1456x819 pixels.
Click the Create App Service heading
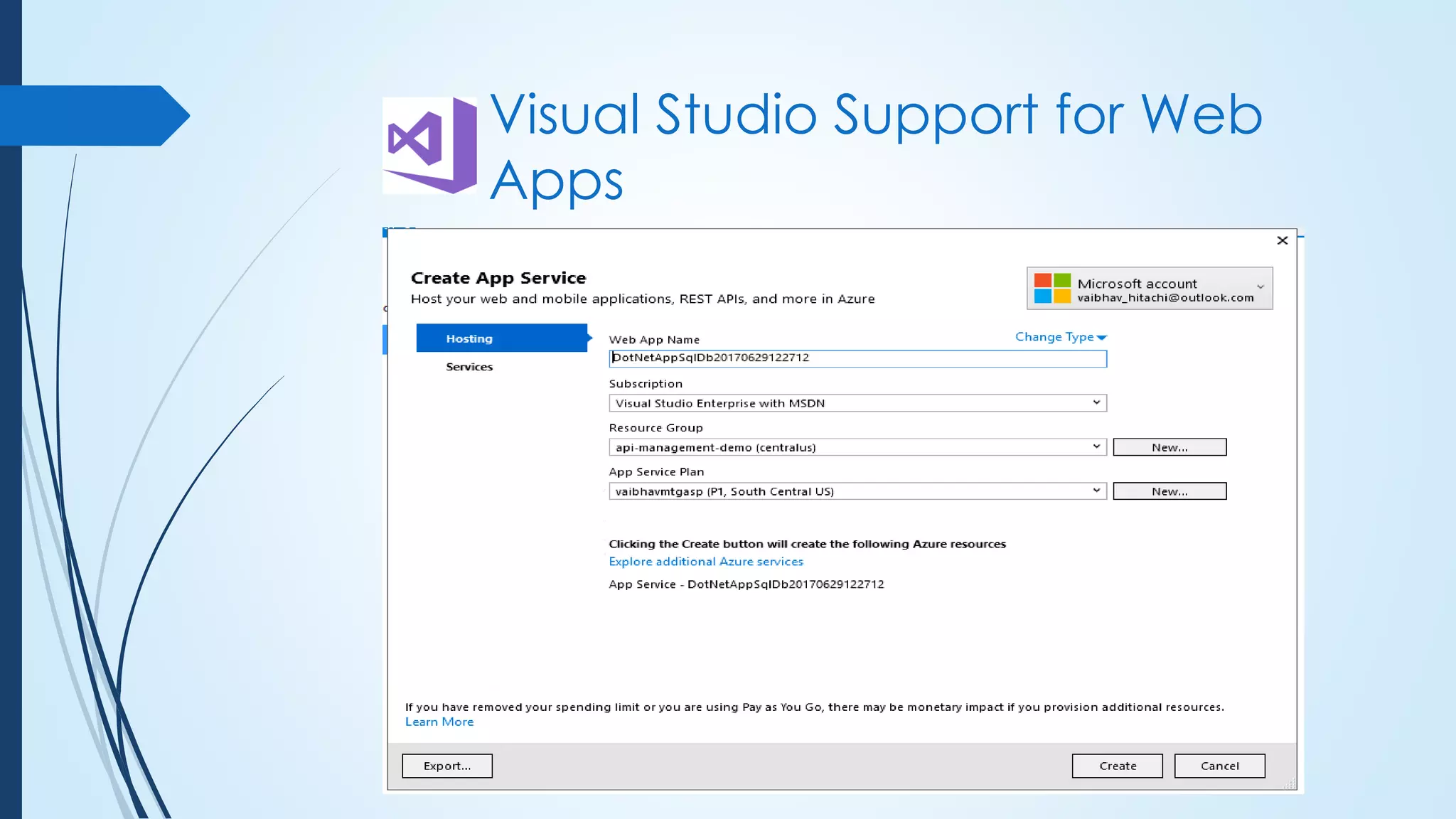tap(498, 278)
